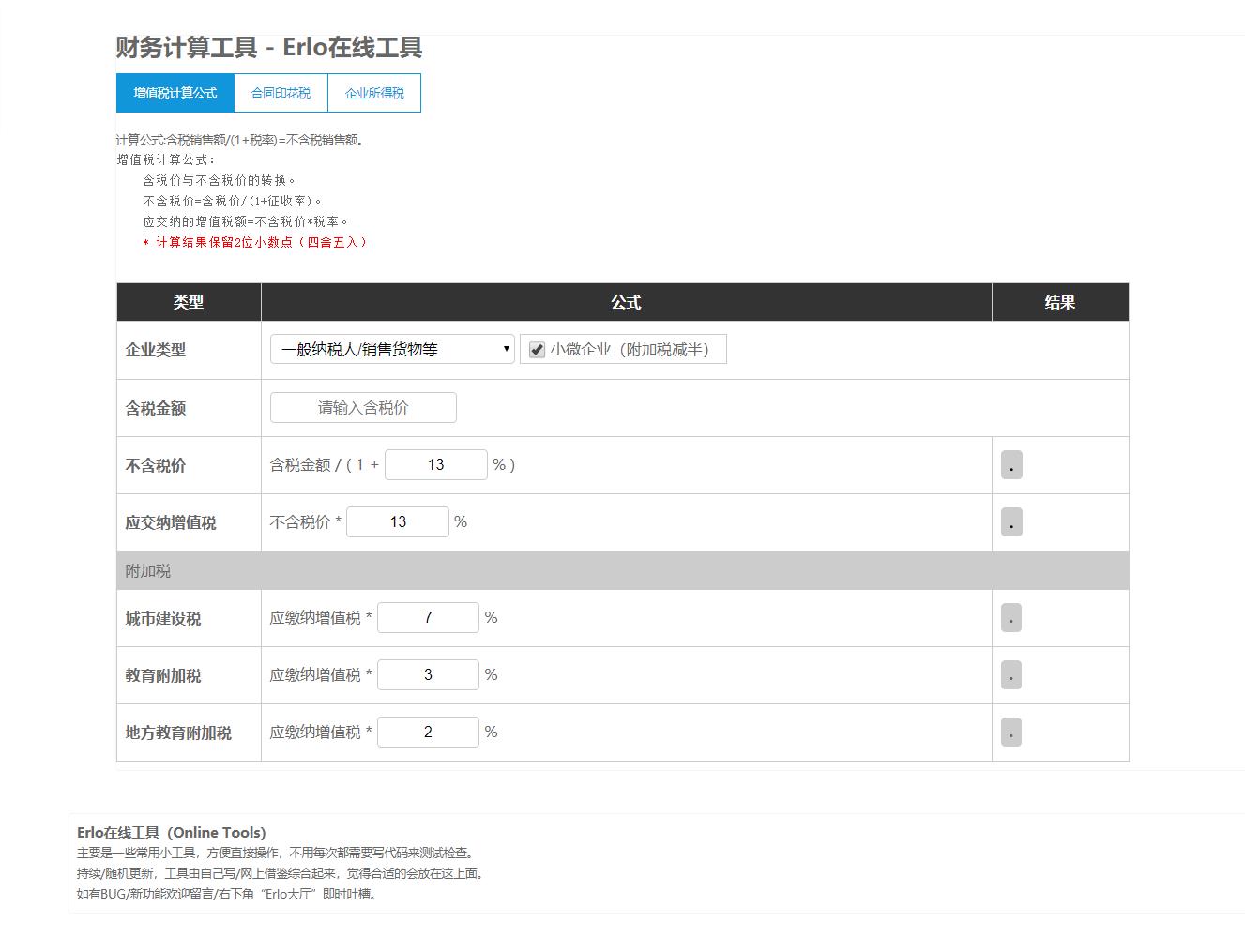Image resolution: width=1245 pixels, height=952 pixels.
Task: Click the 附加税 section header row
Action: pyautogui.click(x=622, y=570)
